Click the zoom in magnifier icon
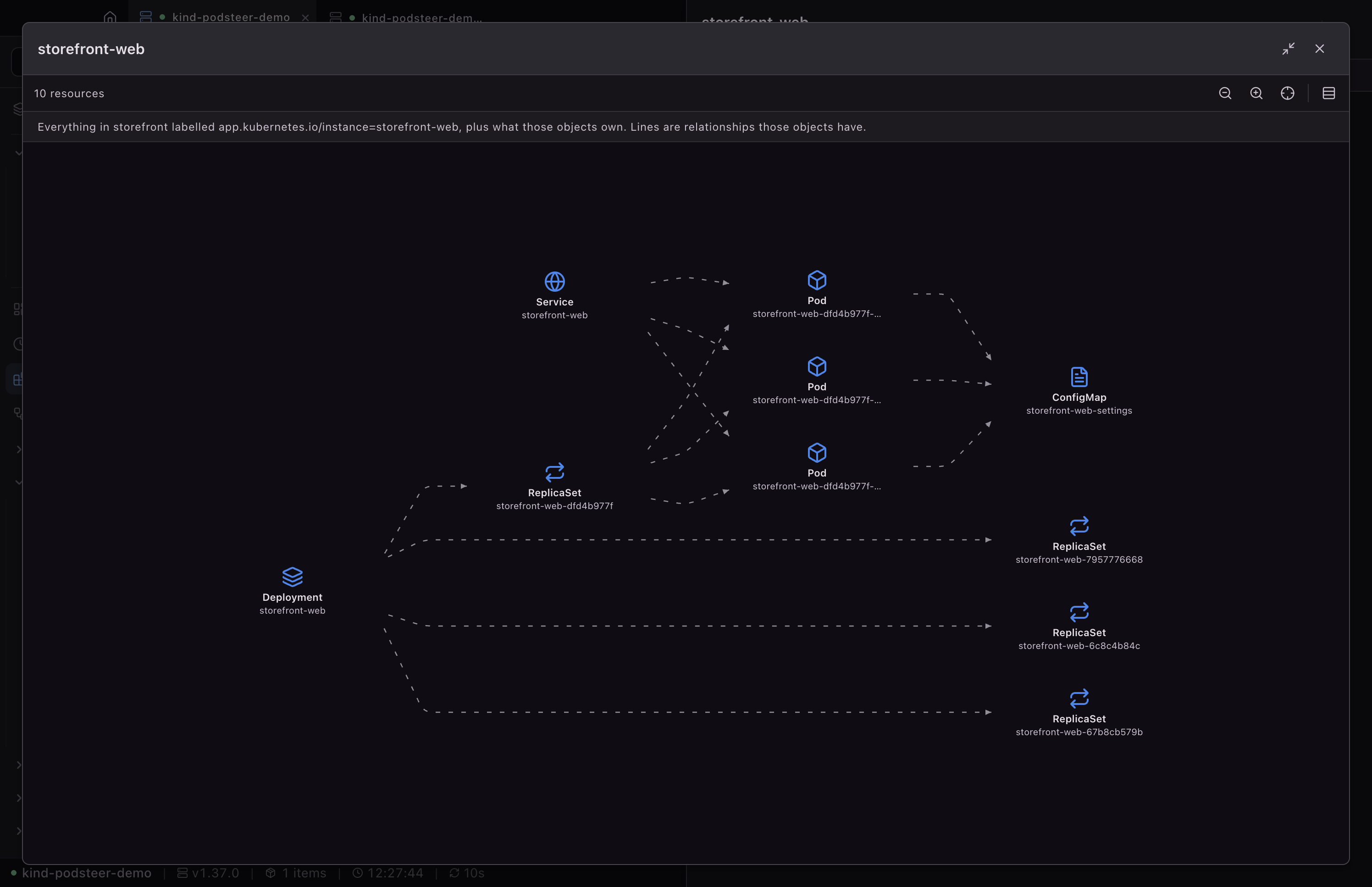Image resolution: width=1372 pixels, height=887 pixels. pos(1256,93)
